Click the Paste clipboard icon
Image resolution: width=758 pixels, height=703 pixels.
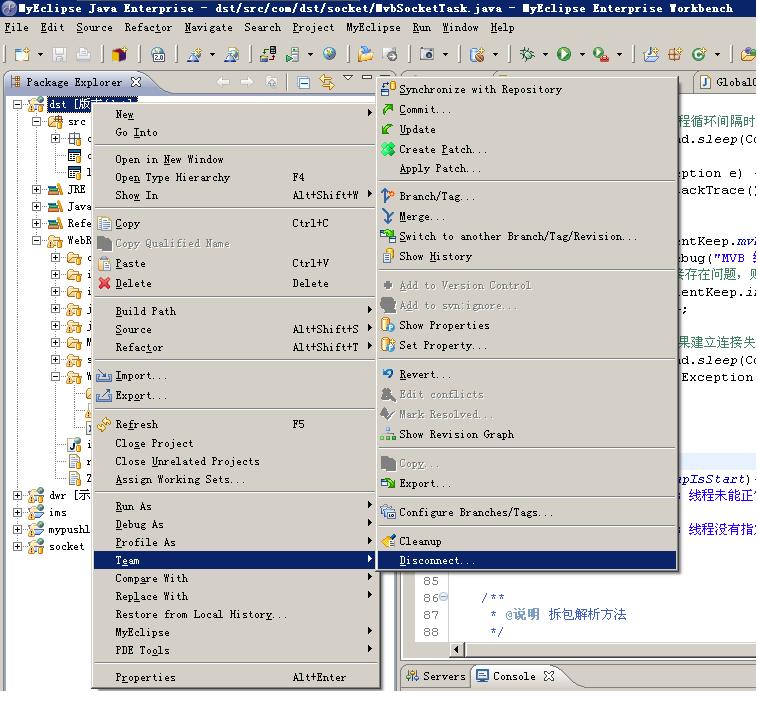(104, 264)
